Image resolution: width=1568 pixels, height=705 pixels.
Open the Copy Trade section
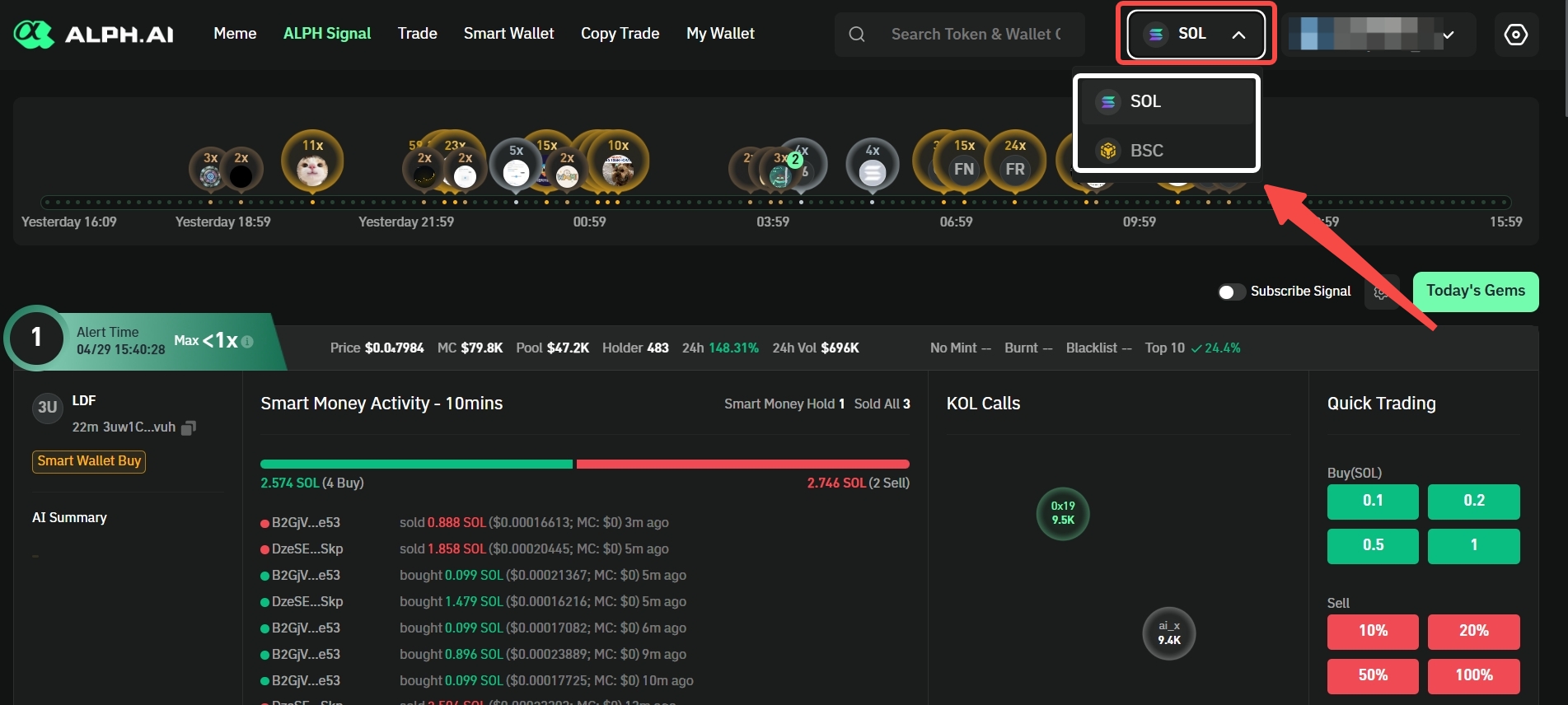click(x=620, y=34)
